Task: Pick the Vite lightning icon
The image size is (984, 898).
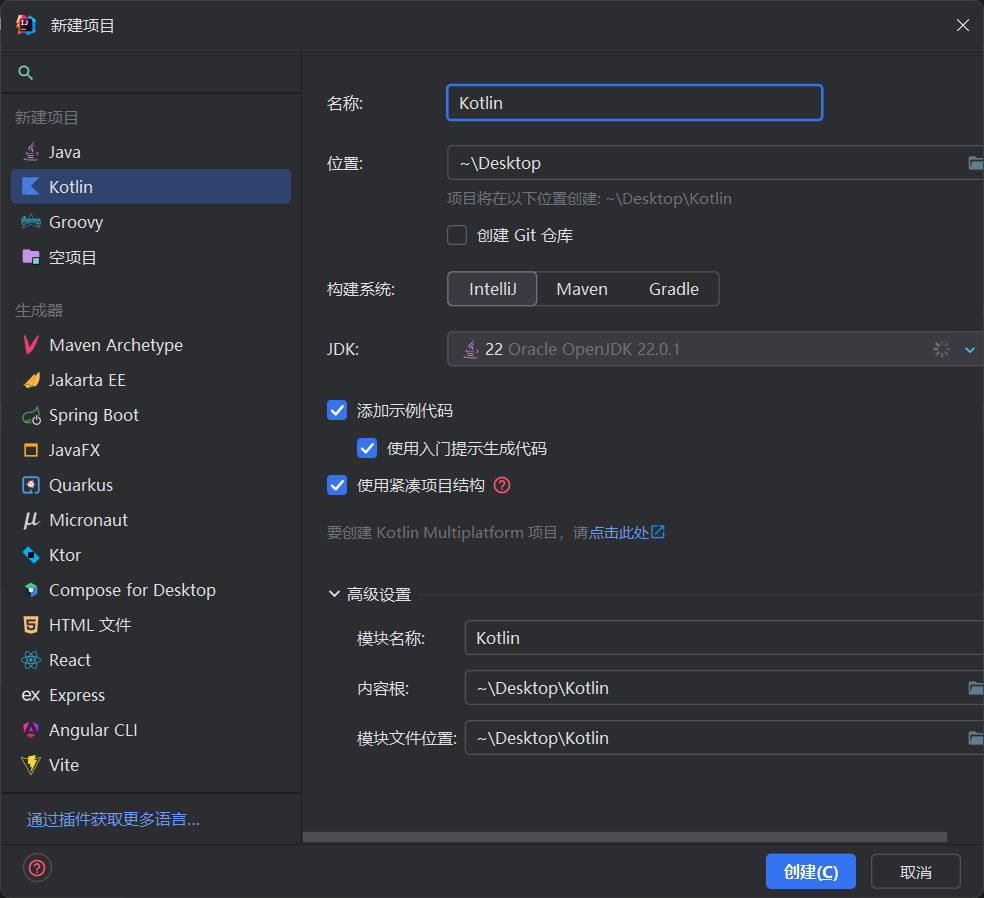Action: 31,765
